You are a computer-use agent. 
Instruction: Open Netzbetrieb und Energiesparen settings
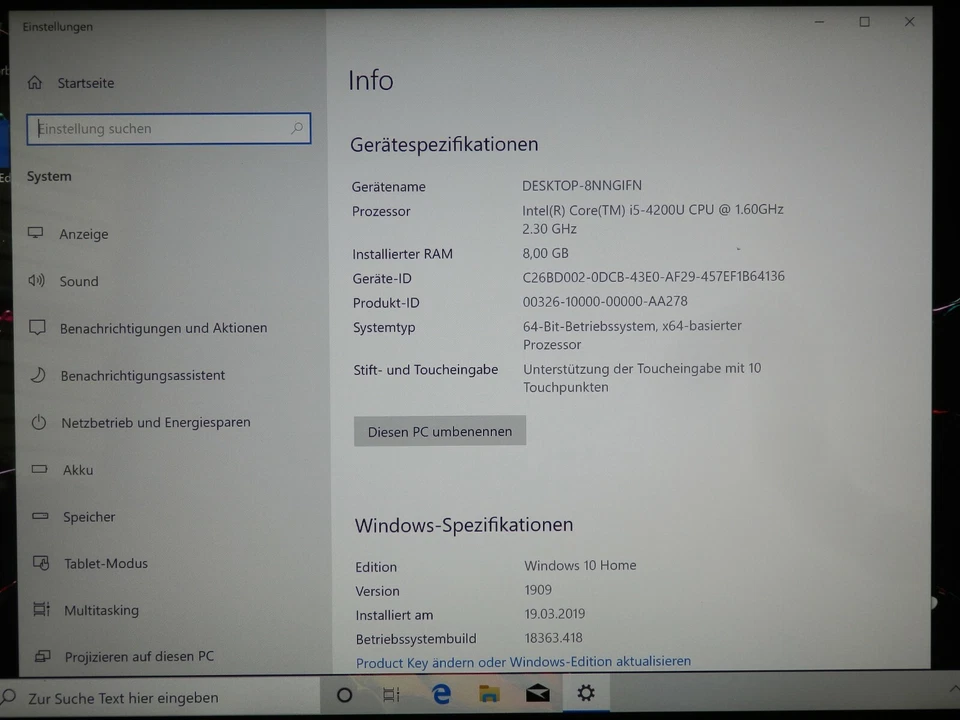(x=157, y=422)
